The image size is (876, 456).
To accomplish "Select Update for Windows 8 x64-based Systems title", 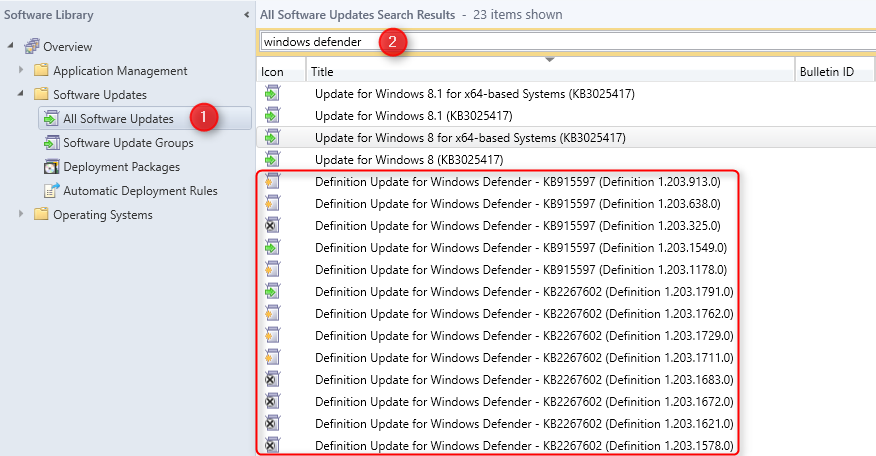I will [x=470, y=137].
